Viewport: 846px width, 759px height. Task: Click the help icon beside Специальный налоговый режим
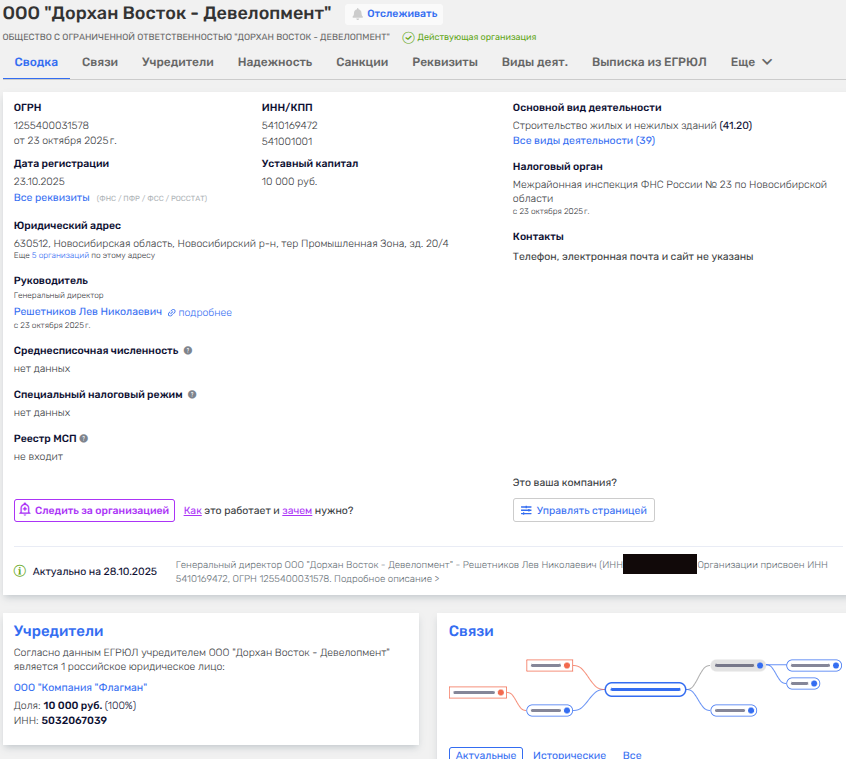192,394
